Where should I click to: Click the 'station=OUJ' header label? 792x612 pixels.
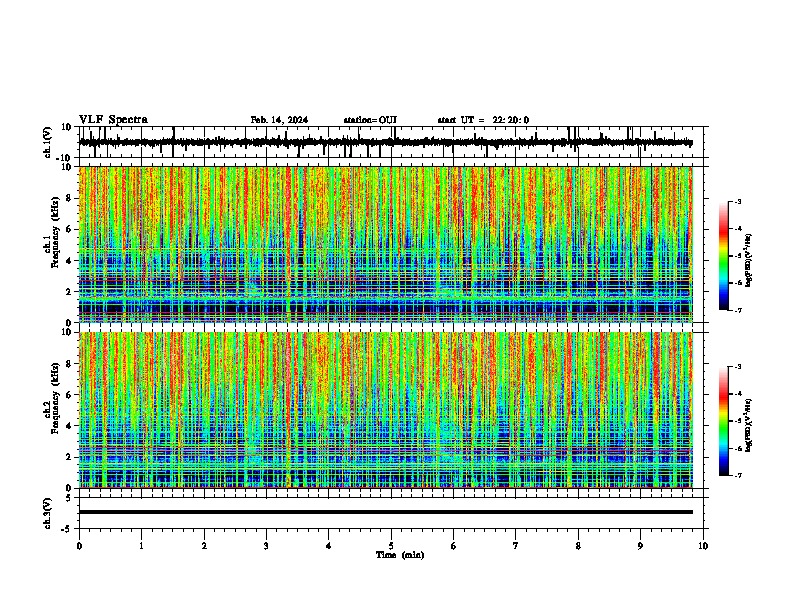(370, 120)
